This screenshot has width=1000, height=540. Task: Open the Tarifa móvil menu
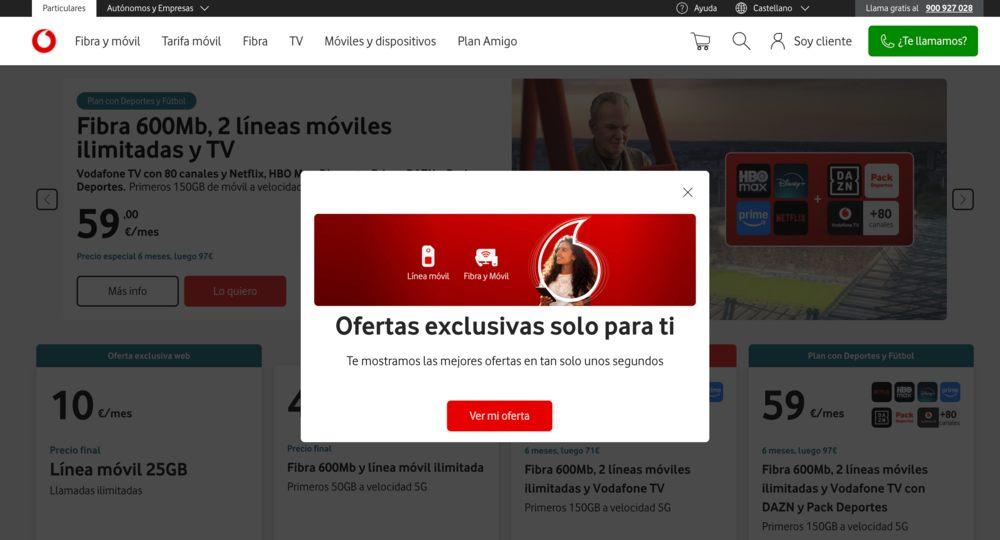191,41
